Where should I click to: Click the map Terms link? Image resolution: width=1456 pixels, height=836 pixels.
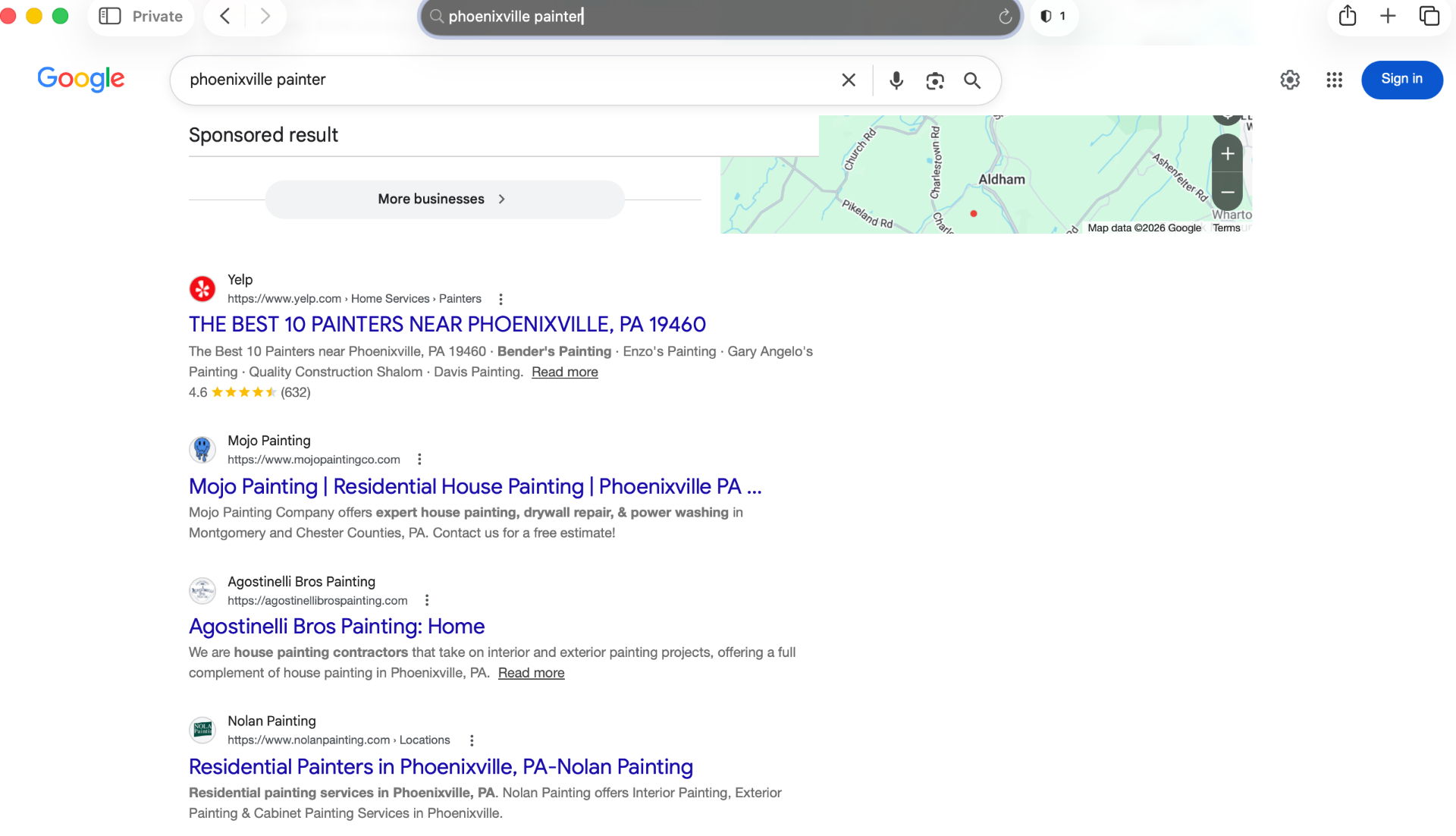pos(1226,228)
